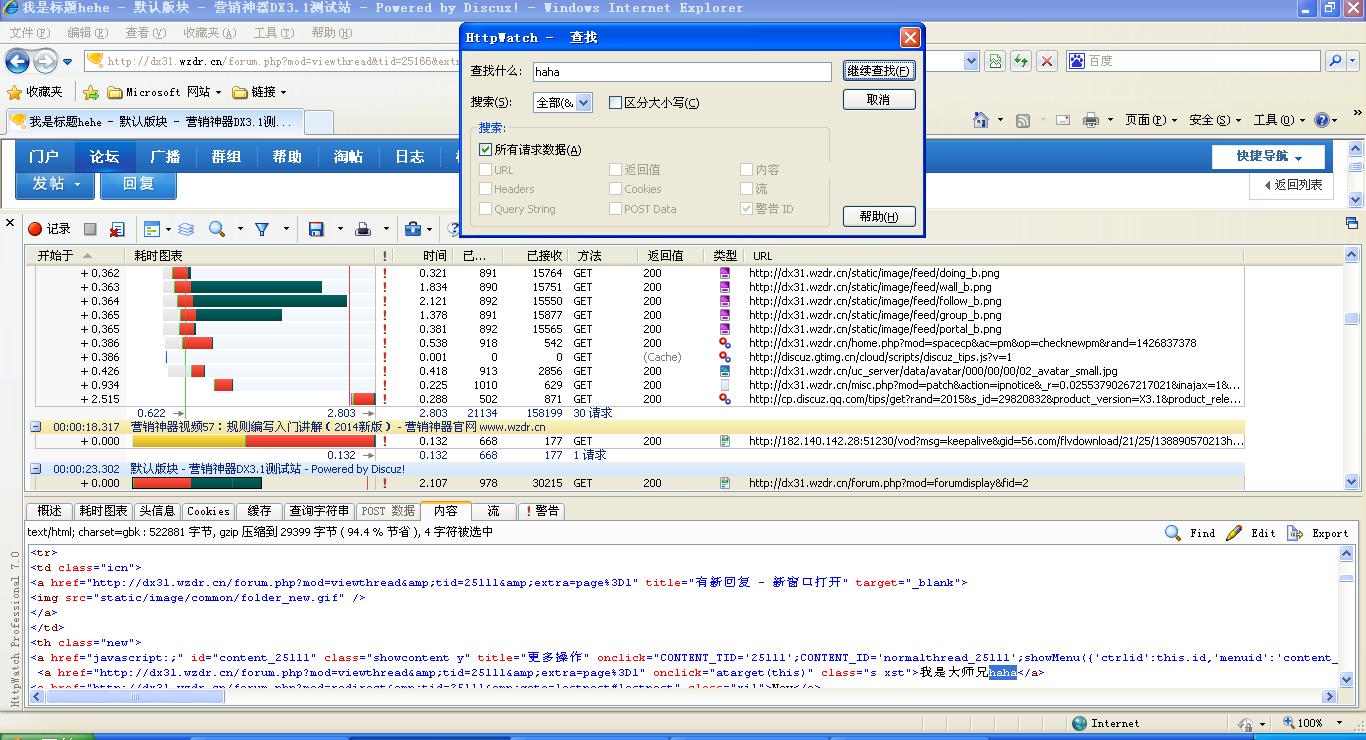Click the magnifying glass Find icon in HttpWatch toolbar
The width and height of the screenshot is (1366, 740).
217,229
